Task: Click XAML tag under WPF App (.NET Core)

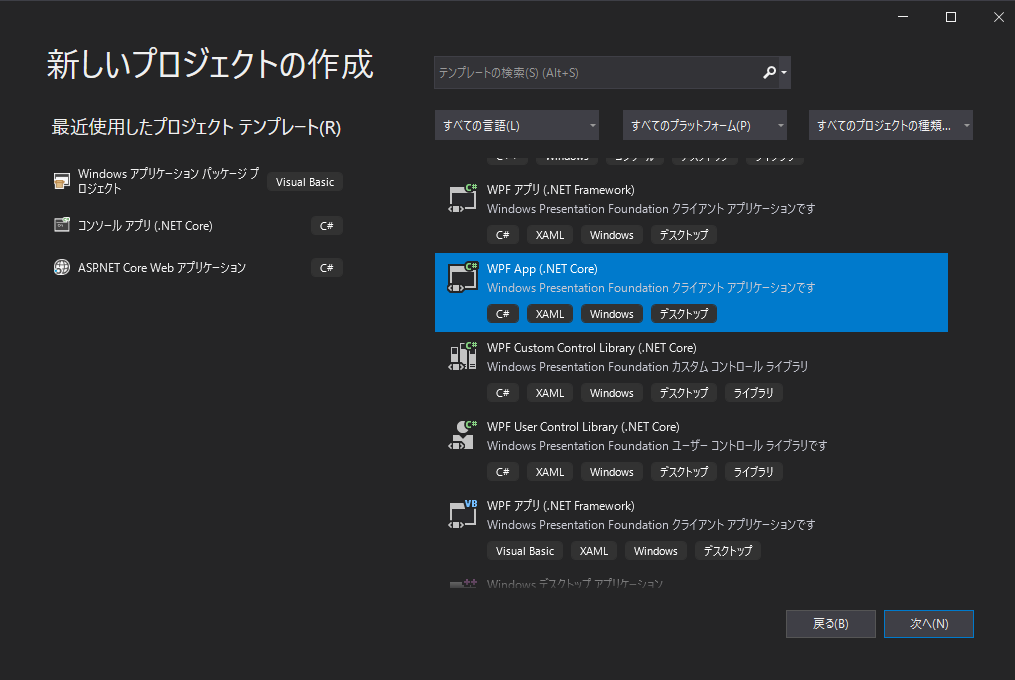Action: [550, 314]
